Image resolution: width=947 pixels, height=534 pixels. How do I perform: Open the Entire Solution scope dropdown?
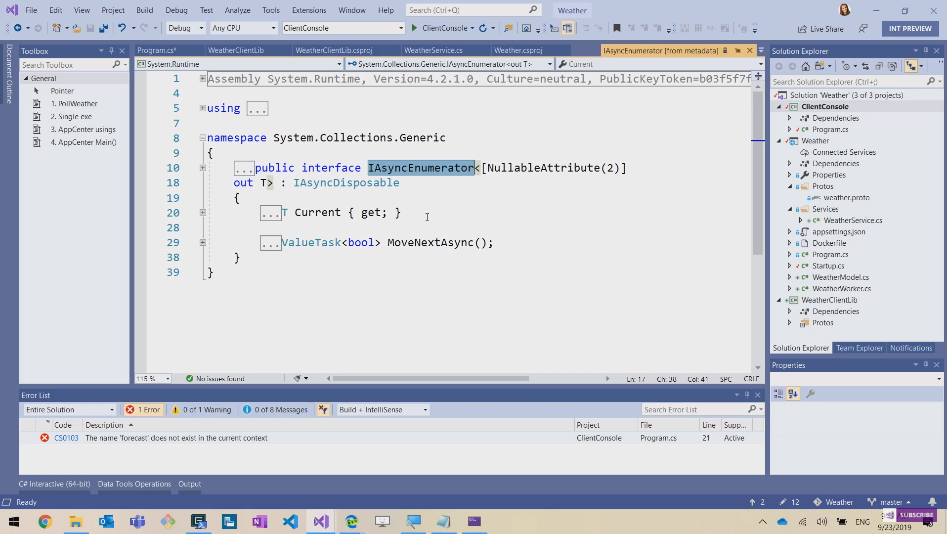coord(69,409)
